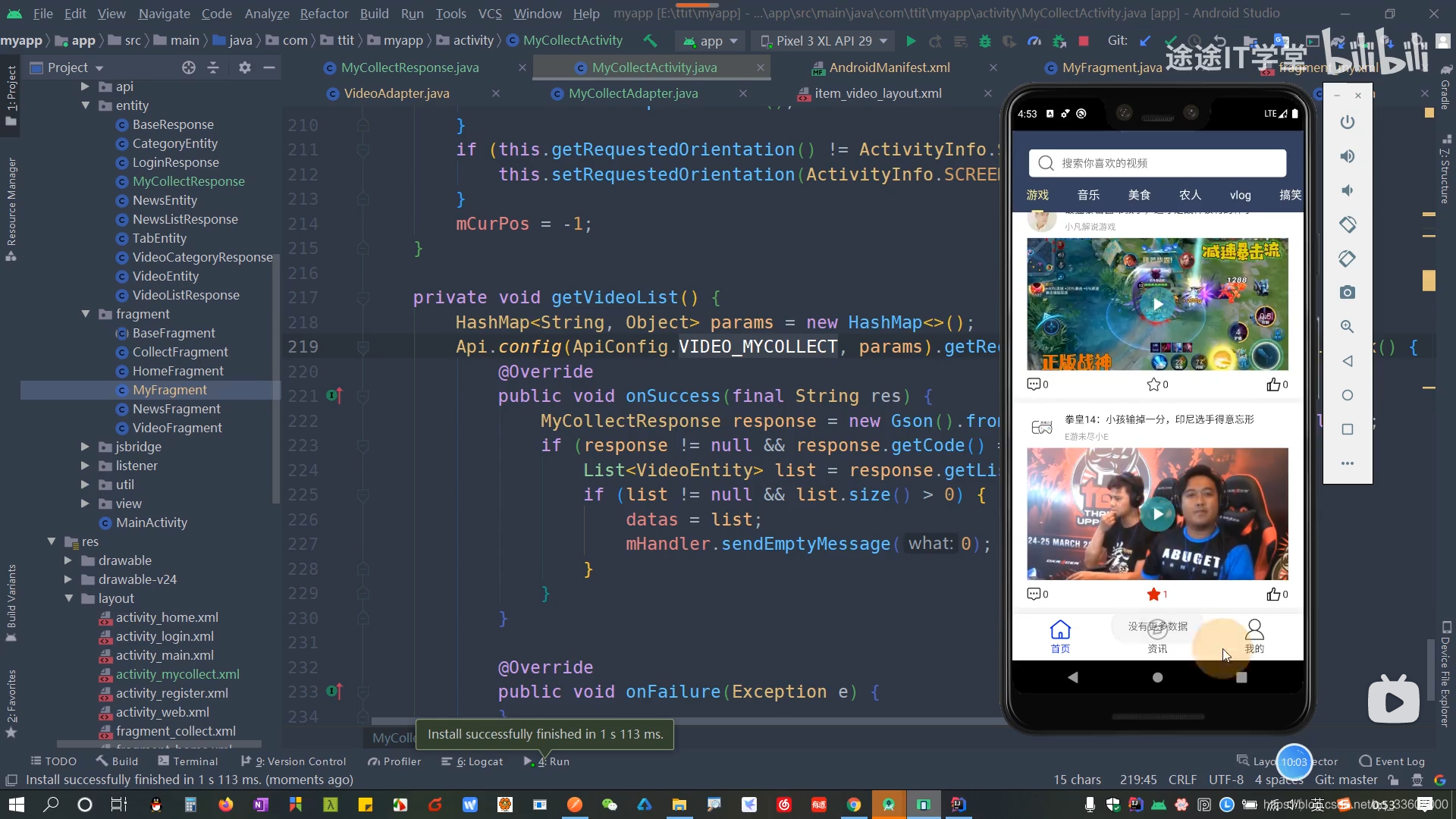The image size is (1456, 819).
Task: Click the emulator Home circle icon
Action: (x=1347, y=395)
